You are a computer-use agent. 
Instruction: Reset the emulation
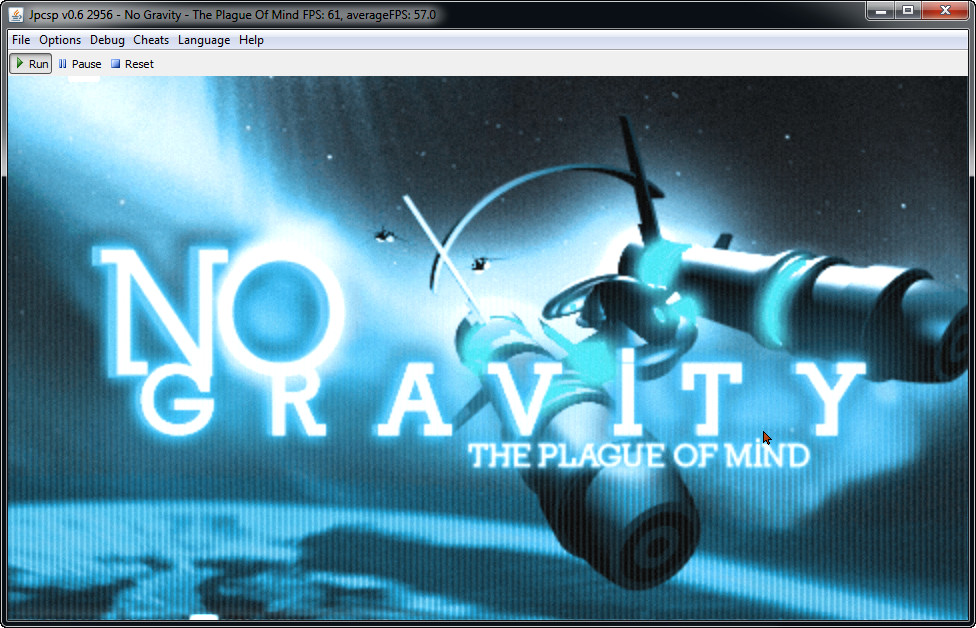pyautogui.click(x=132, y=63)
